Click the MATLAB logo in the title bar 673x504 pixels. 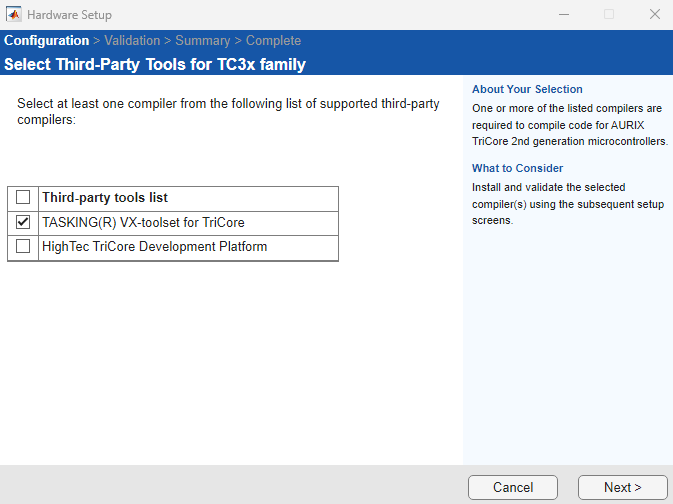click(x=14, y=15)
